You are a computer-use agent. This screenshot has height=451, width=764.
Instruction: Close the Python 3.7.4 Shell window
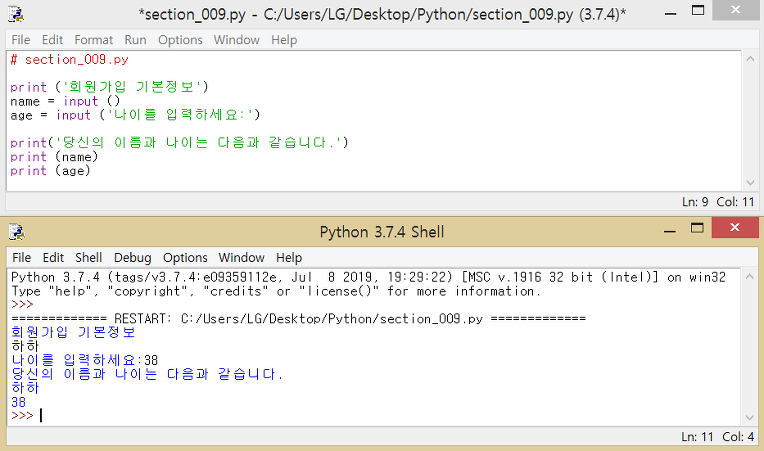point(735,227)
